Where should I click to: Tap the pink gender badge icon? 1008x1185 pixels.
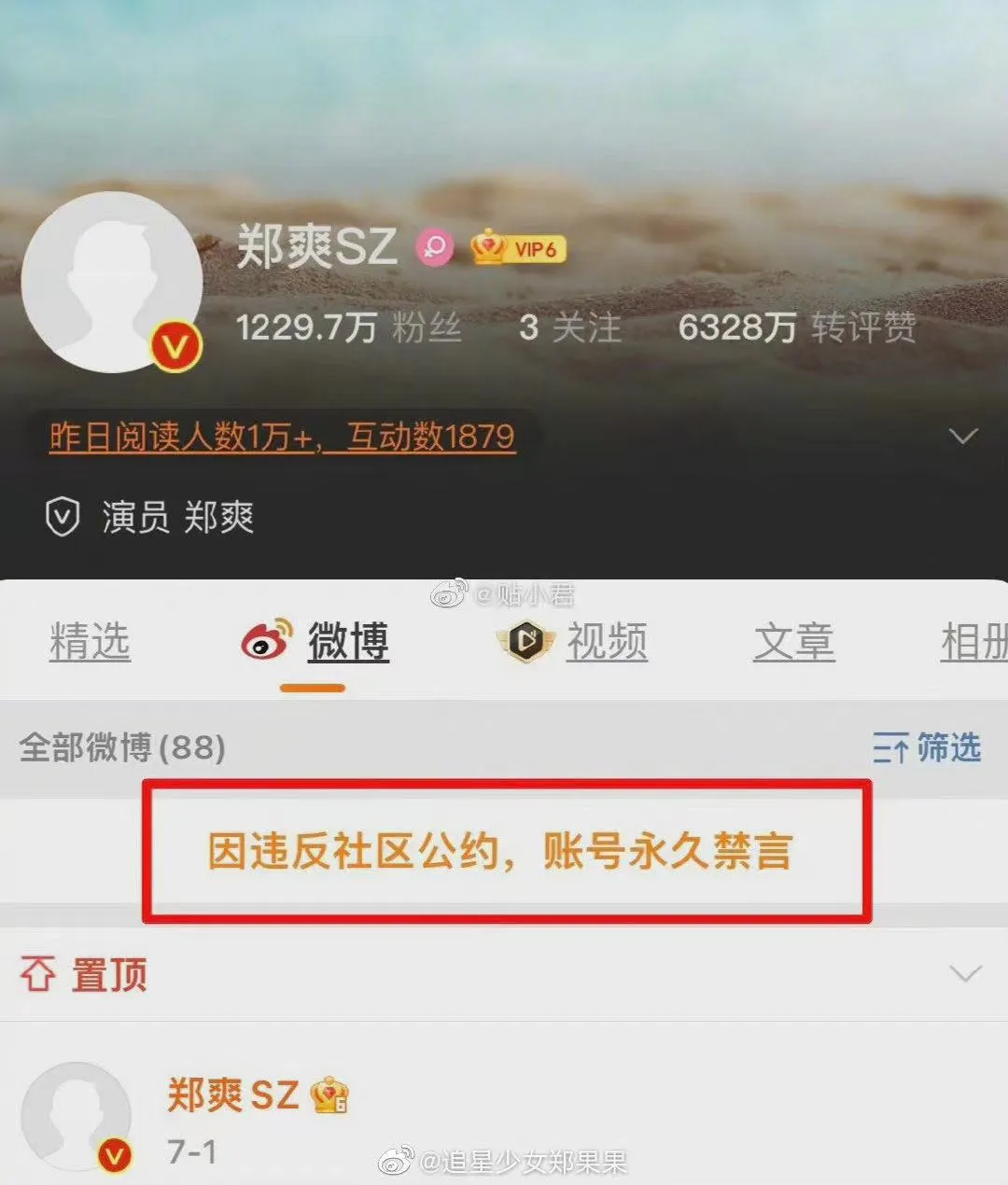tap(434, 247)
